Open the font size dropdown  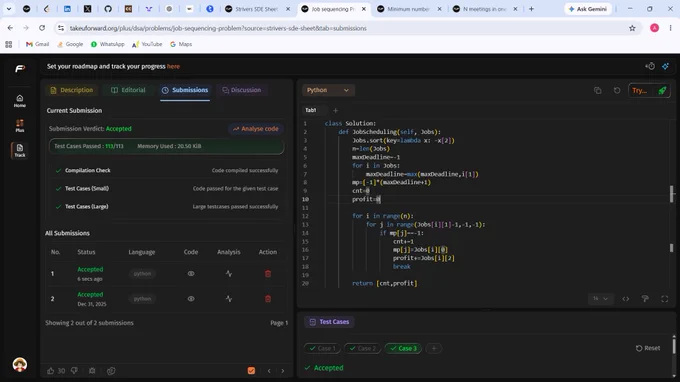coord(601,299)
